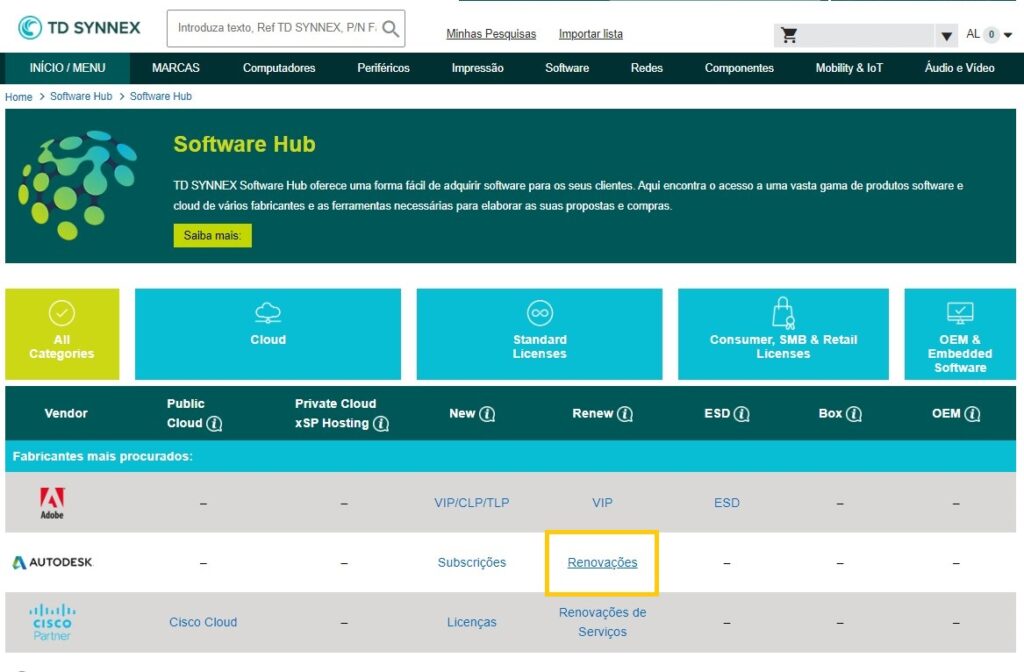Select the Cloud category tile

pyautogui.click(x=268, y=334)
